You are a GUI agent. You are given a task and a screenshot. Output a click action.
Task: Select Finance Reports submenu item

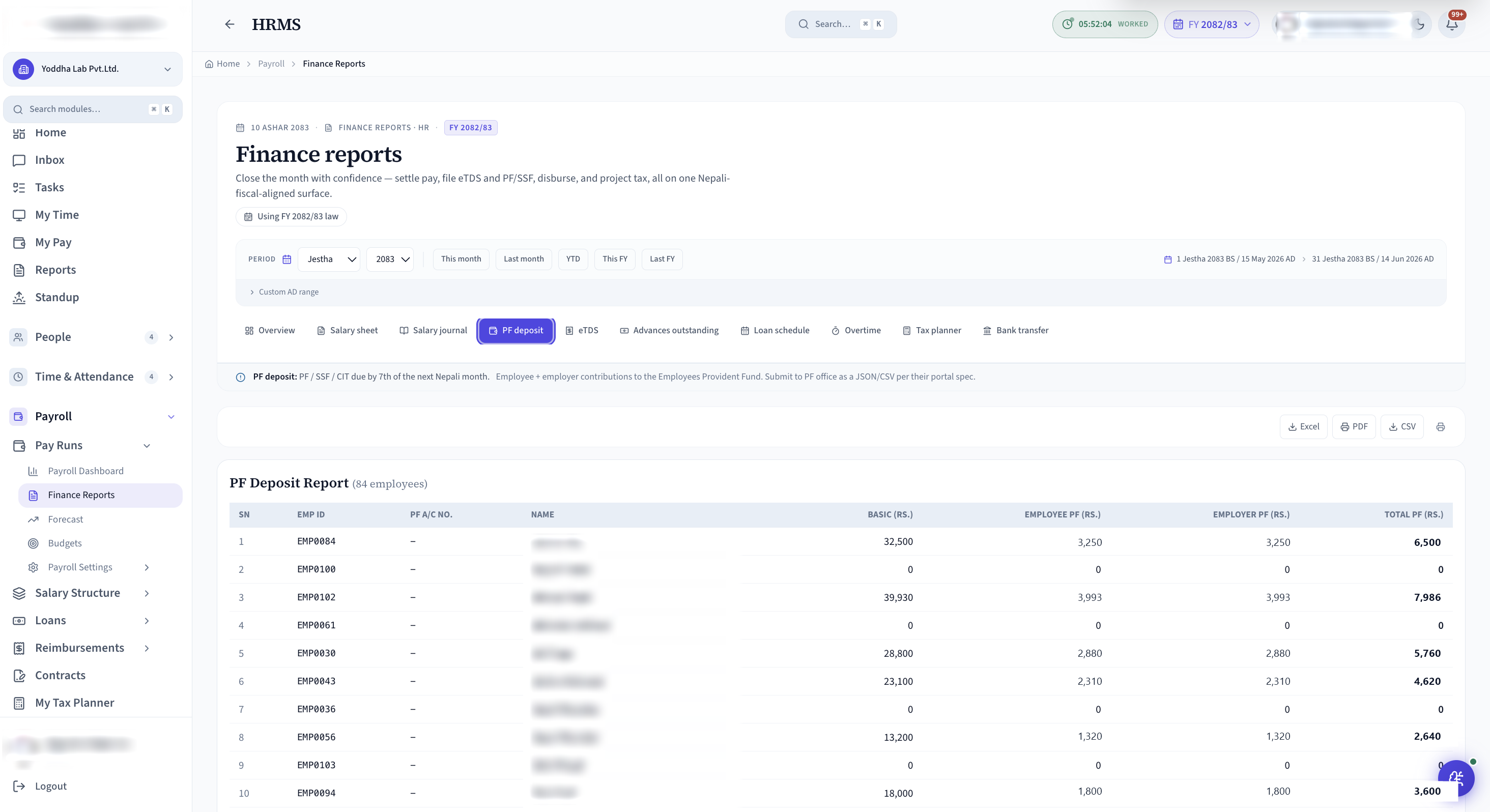pyautogui.click(x=101, y=495)
